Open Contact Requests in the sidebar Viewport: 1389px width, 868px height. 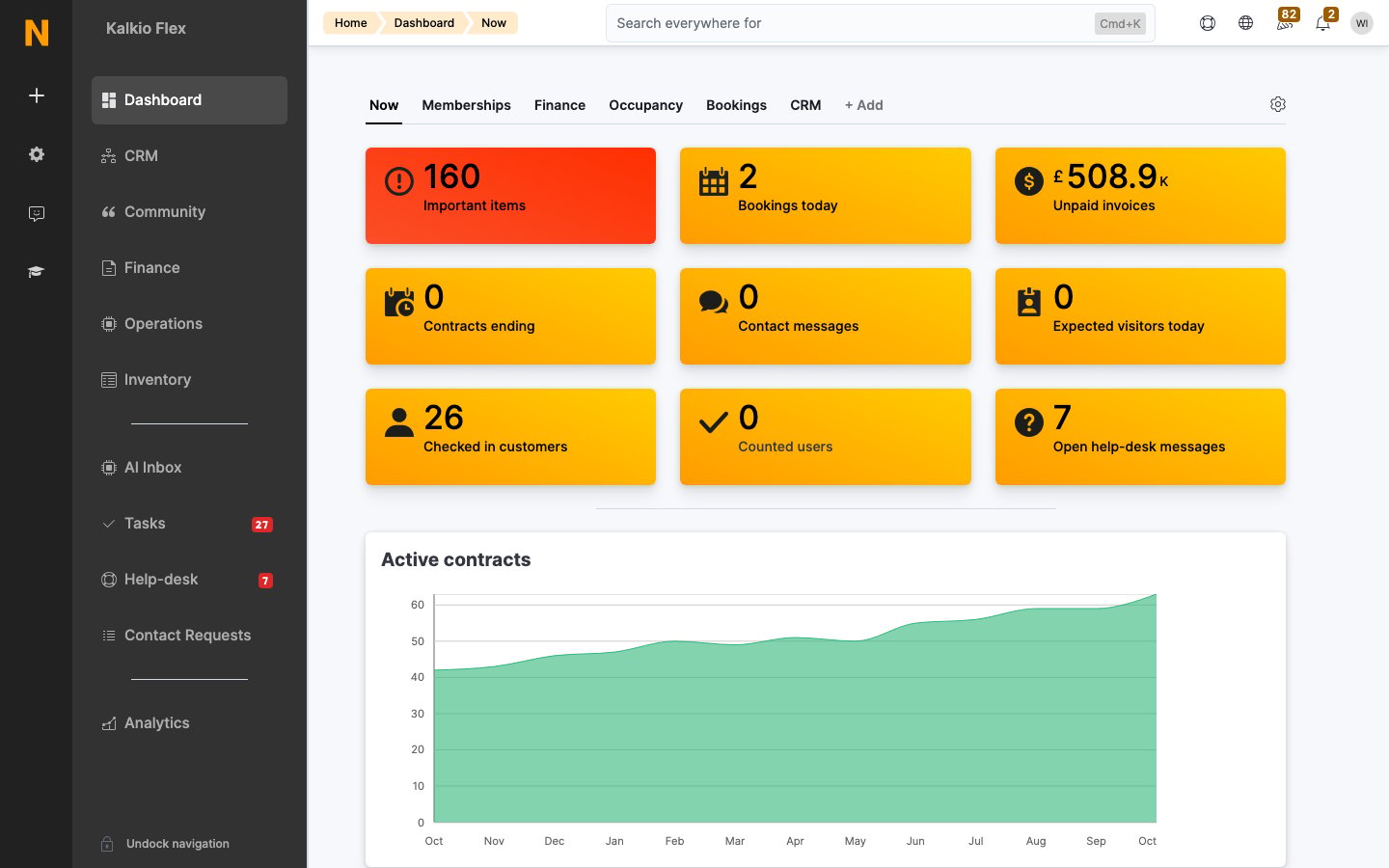coord(189,636)
